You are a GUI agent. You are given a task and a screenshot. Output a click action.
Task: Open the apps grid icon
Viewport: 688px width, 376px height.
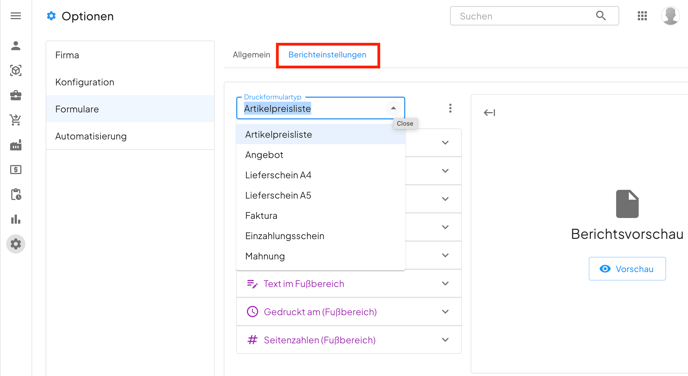(x=642, y=16)
